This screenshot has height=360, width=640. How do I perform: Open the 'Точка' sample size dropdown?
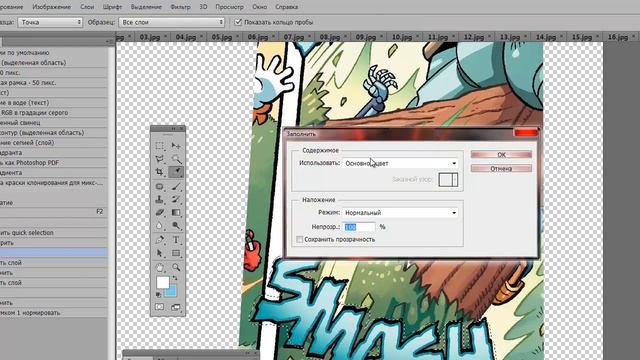(50, 22)
